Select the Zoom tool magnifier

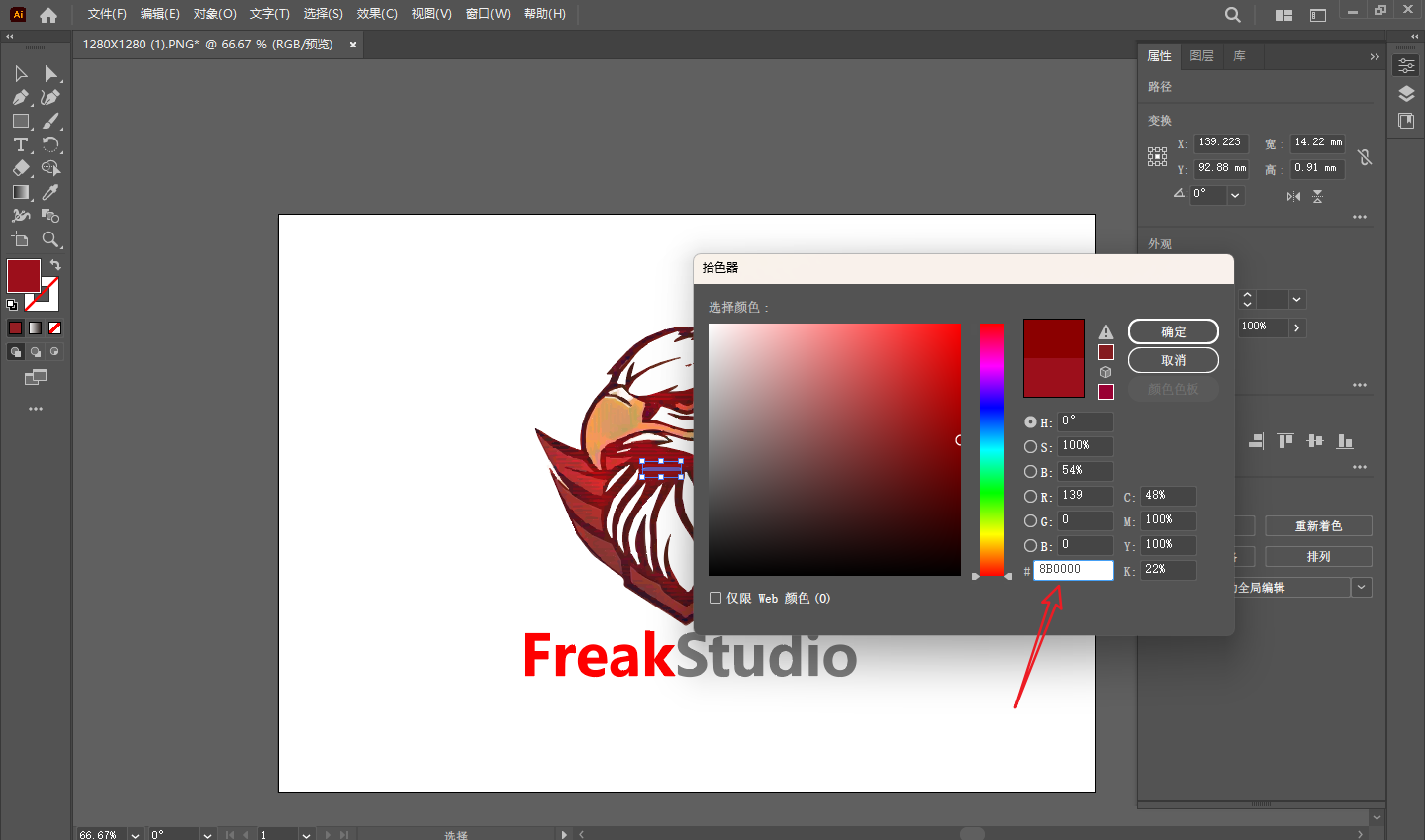tap(51, 239)
